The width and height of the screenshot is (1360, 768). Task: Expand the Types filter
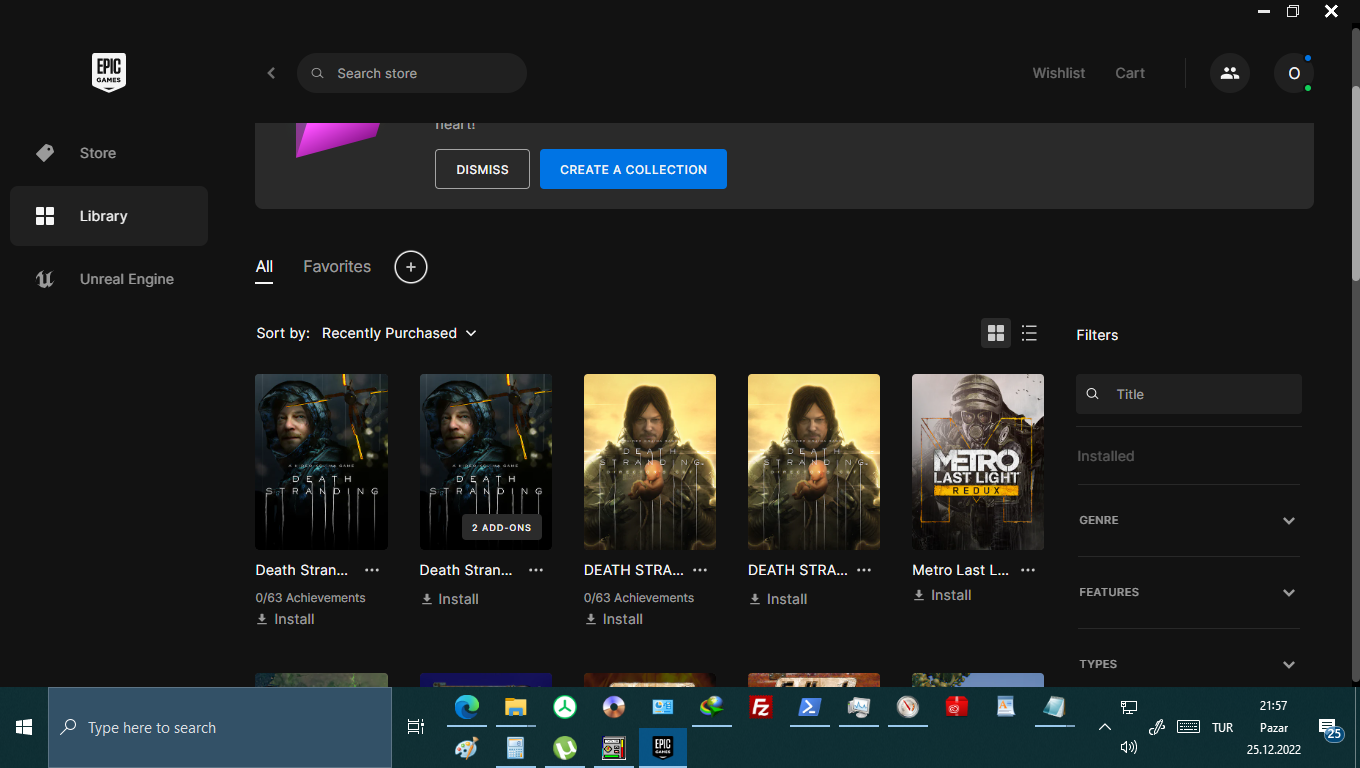pyautogui.click(x=1189, y=664)
